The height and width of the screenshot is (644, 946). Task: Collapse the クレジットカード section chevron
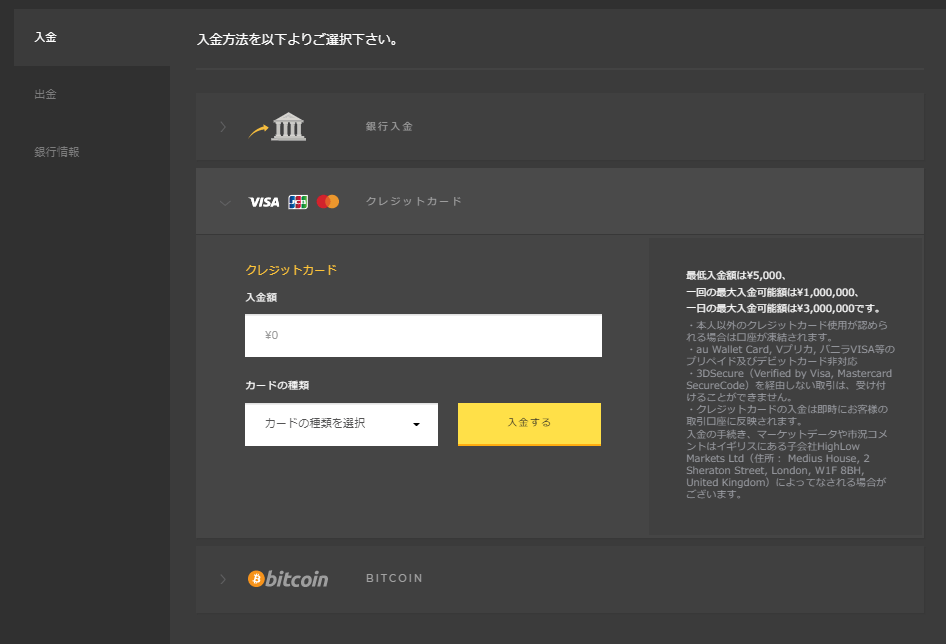225,201
